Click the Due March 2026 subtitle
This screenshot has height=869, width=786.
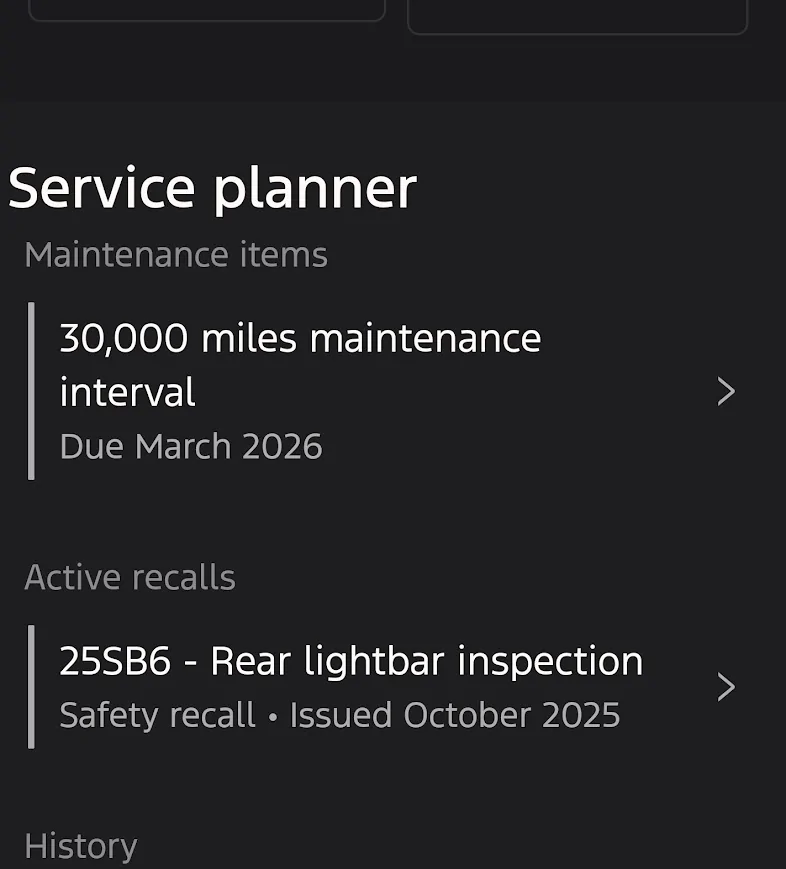(x=191, y=446)
